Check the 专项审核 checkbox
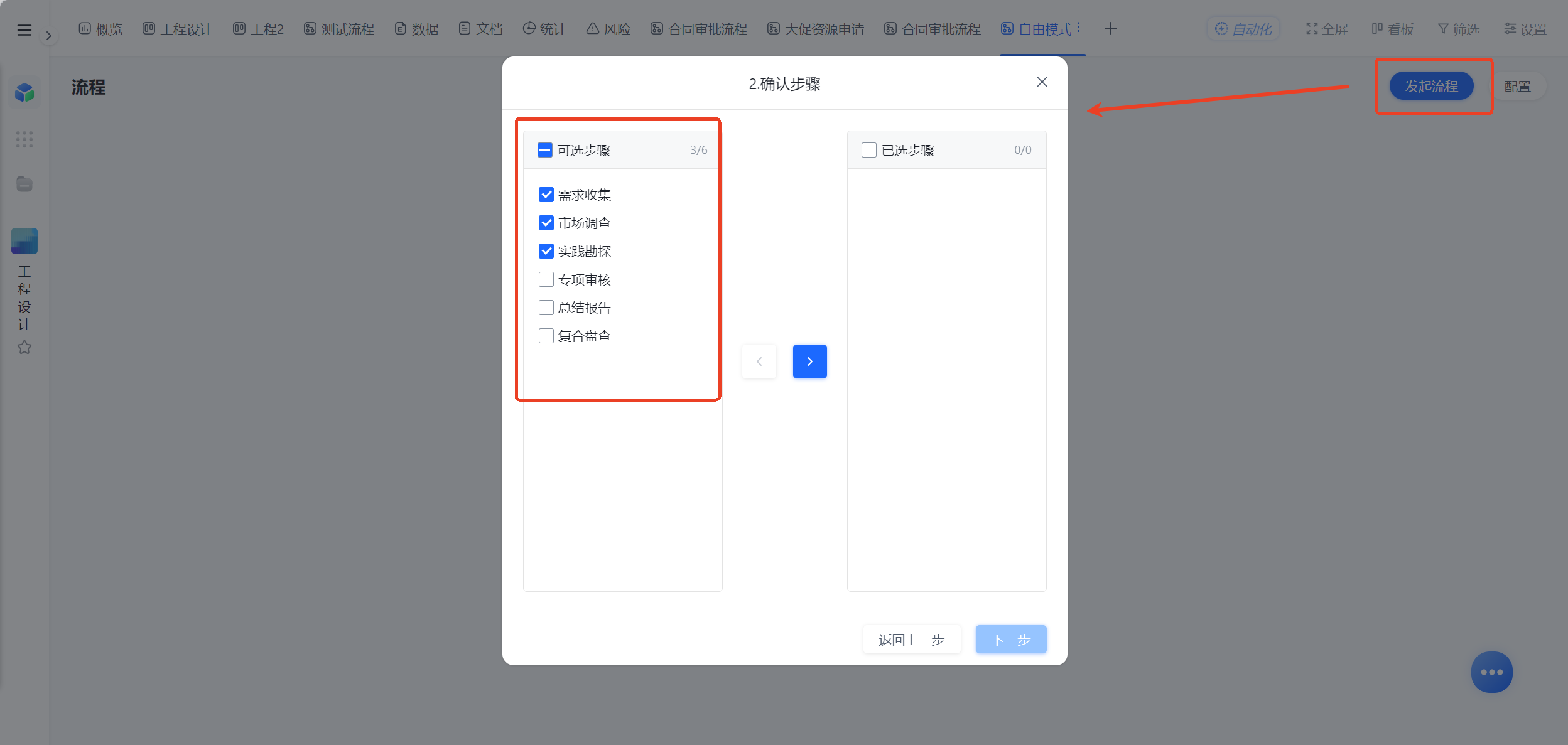This screenshot has width=1568, height=745. pos(546,279)
